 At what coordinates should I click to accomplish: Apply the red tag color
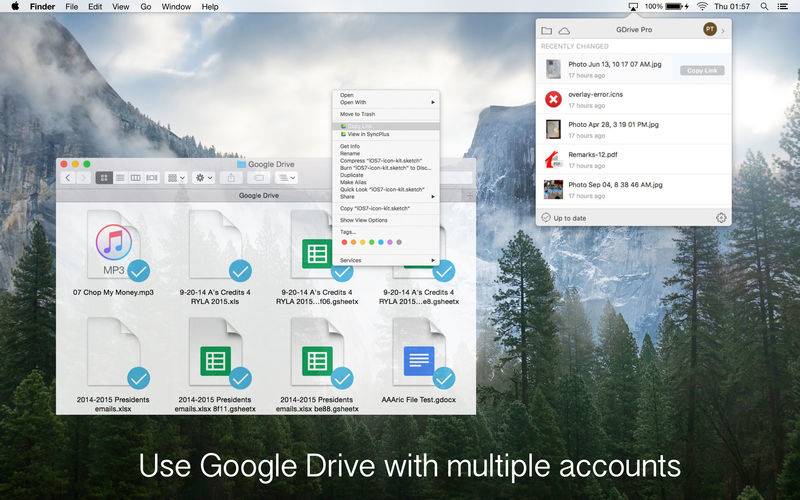coord(344,242)
